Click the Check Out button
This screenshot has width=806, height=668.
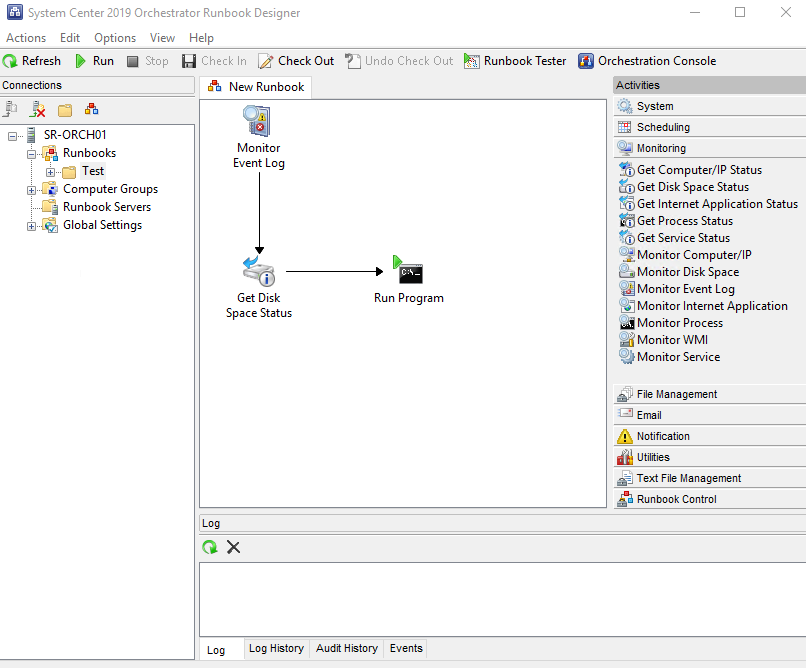point(296,61)
